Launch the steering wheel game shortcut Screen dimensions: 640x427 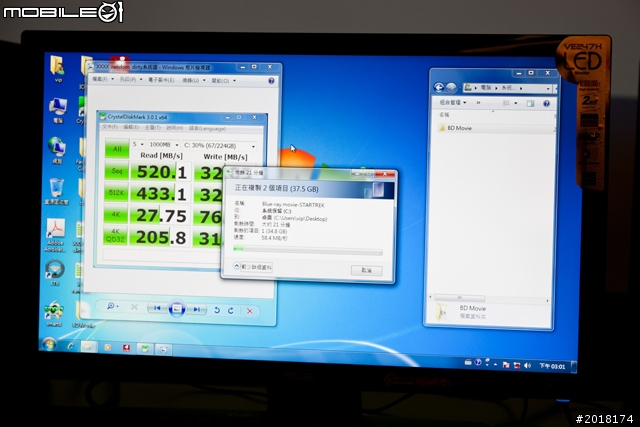[x=54, y=274]
